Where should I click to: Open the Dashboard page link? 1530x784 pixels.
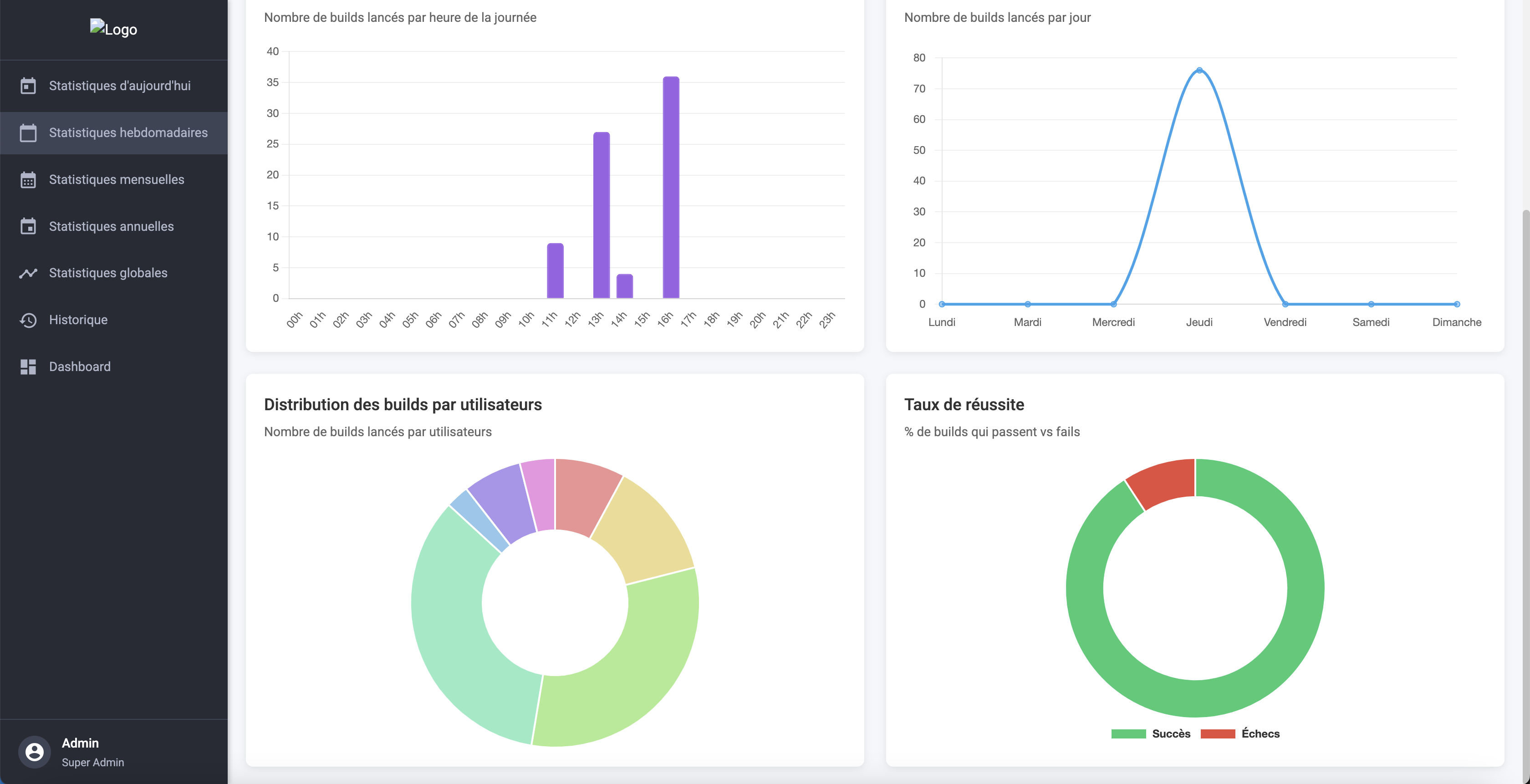[x=80, y=367]
